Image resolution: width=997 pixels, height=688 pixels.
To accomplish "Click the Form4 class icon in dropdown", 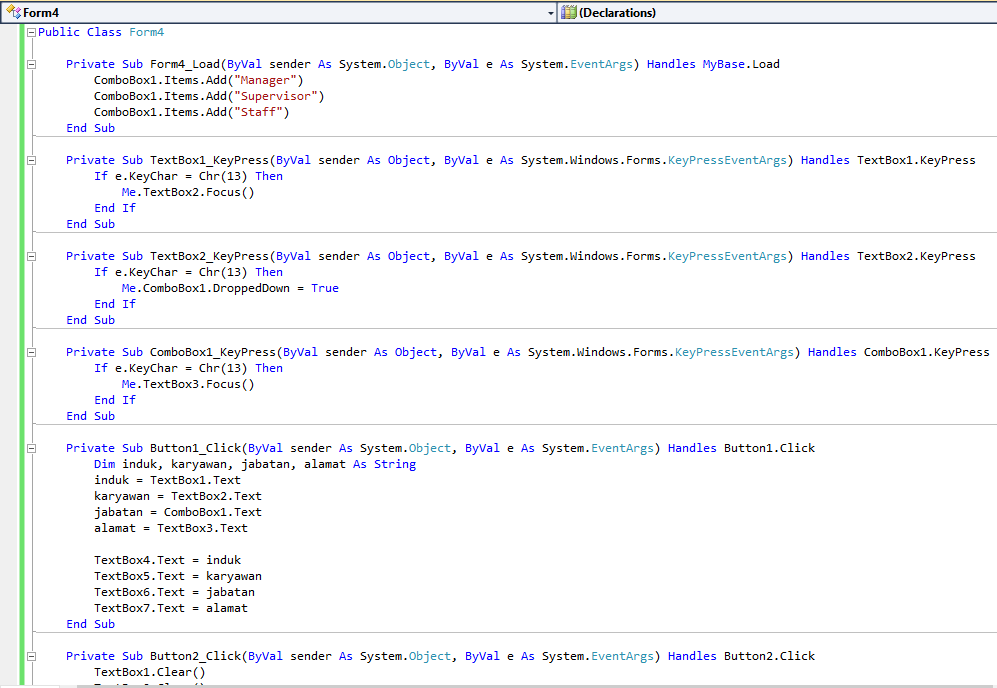I will point(13,12).
